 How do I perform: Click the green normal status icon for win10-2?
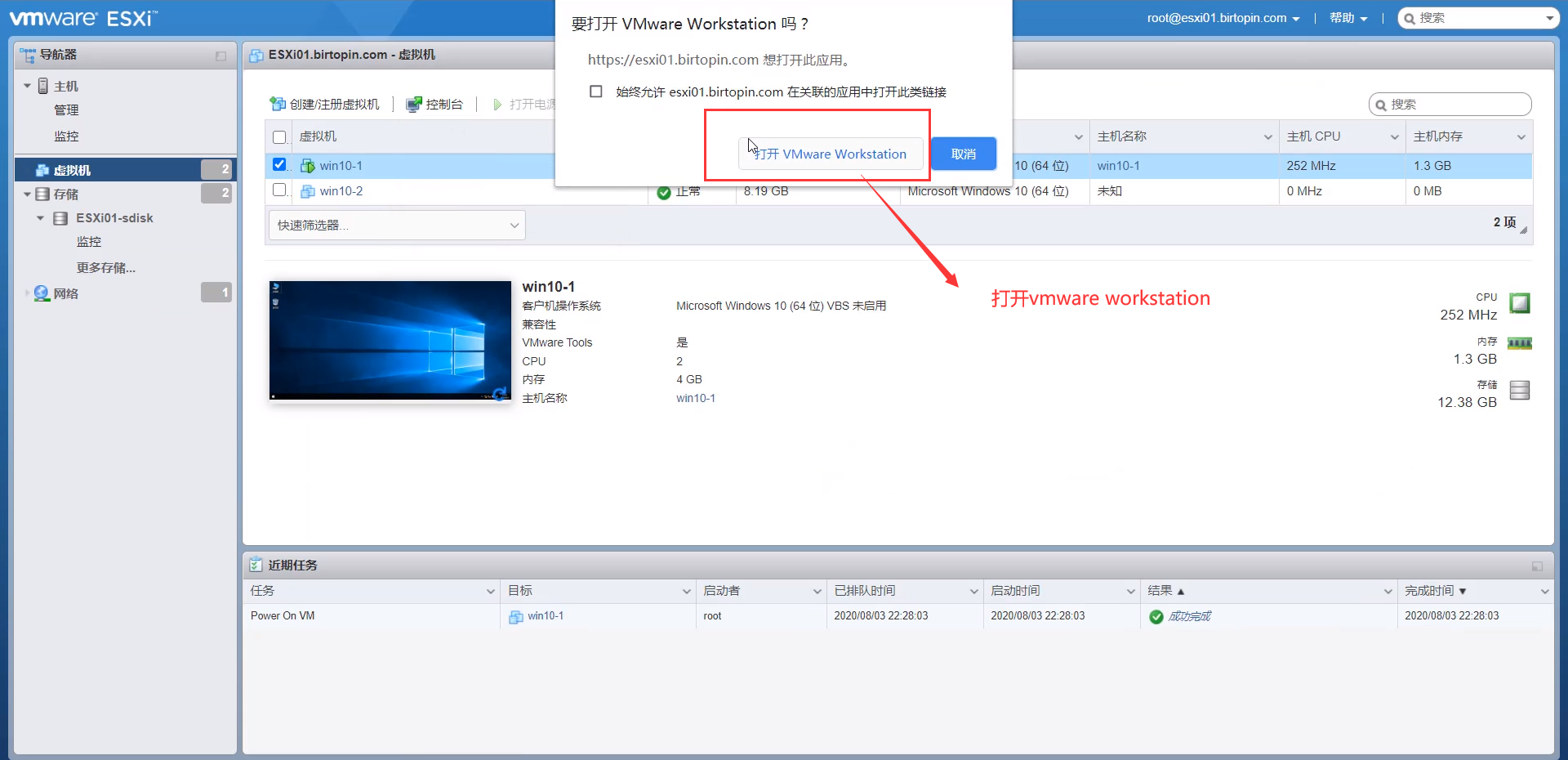click(x=664, y=193)
